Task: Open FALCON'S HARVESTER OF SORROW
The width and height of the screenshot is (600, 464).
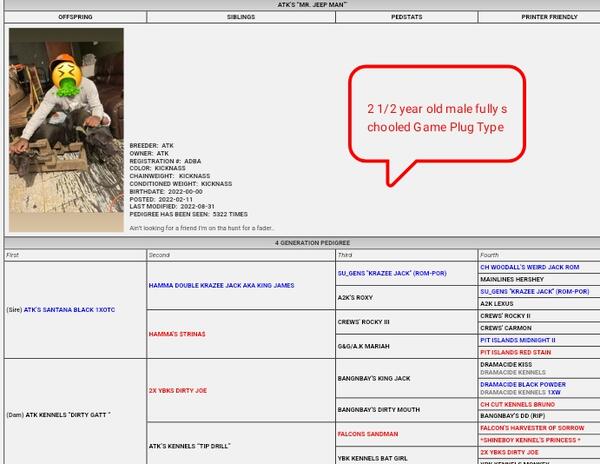Action: point(530,427)
